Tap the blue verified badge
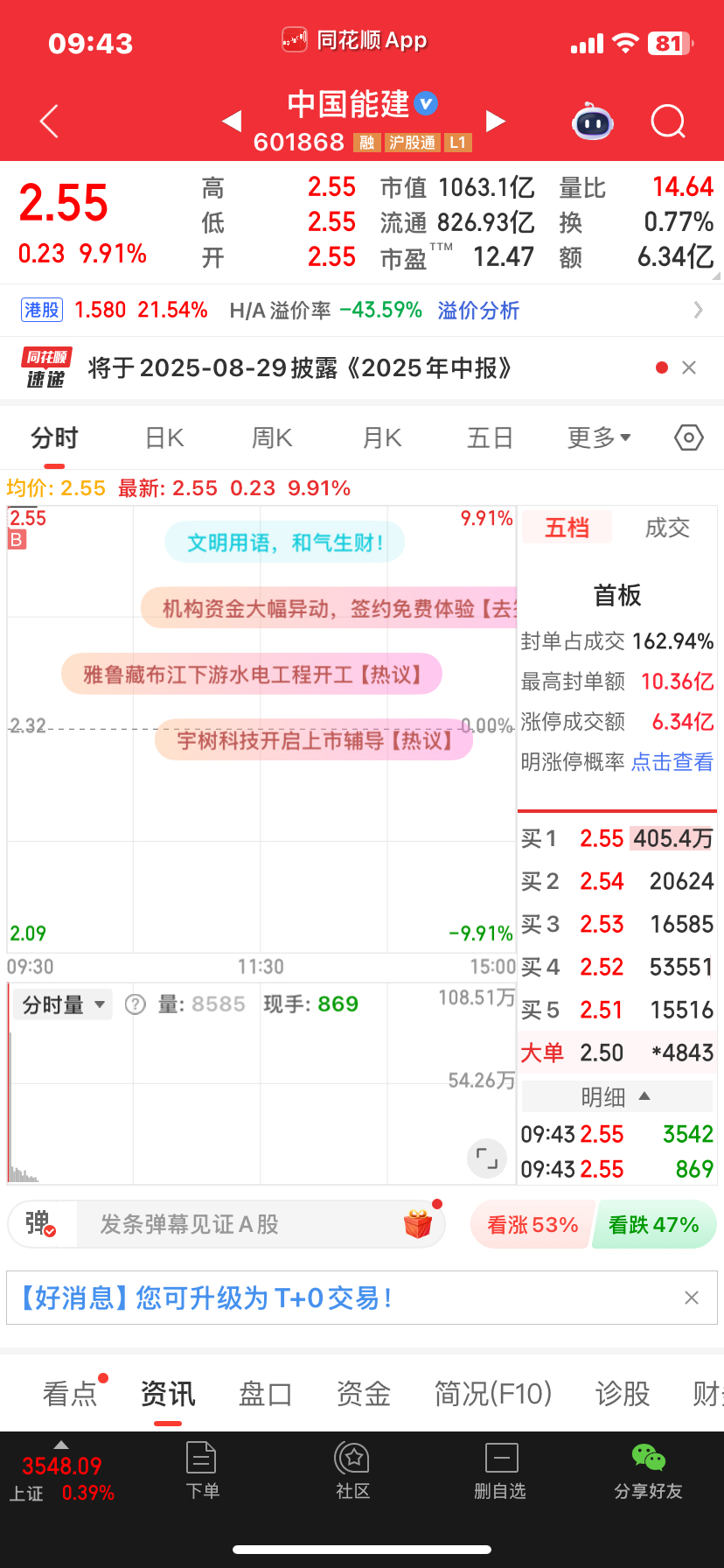 coord(426,104)
